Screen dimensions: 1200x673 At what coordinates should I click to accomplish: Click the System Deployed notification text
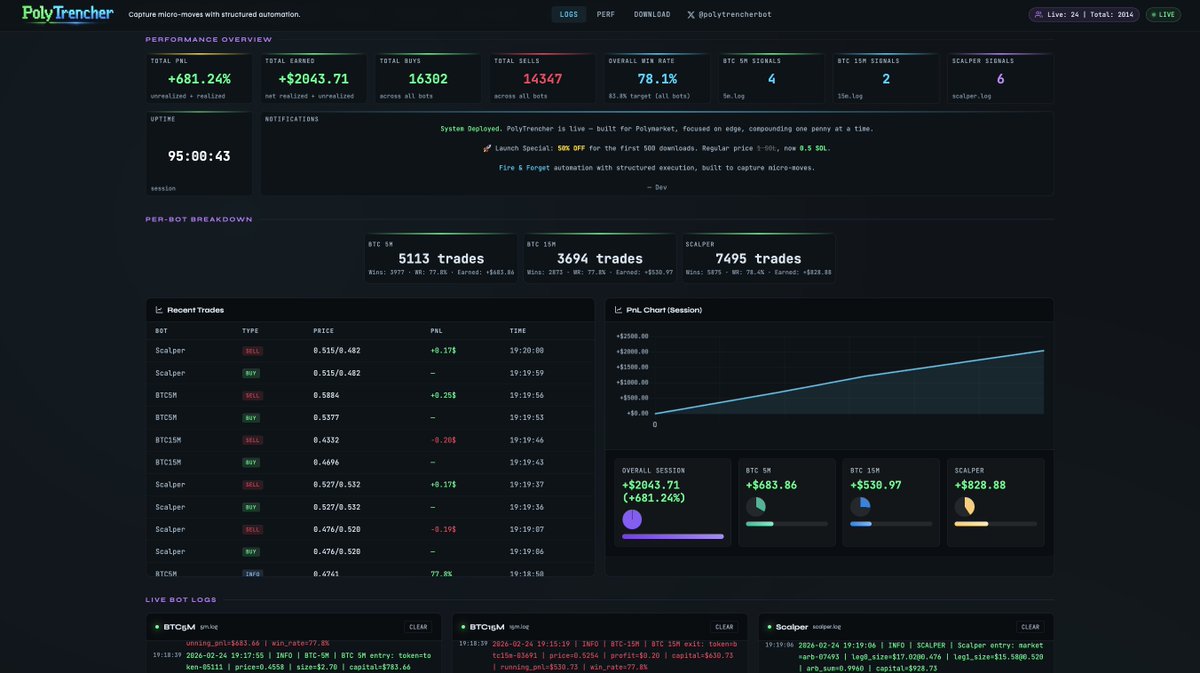click(471, 129)
